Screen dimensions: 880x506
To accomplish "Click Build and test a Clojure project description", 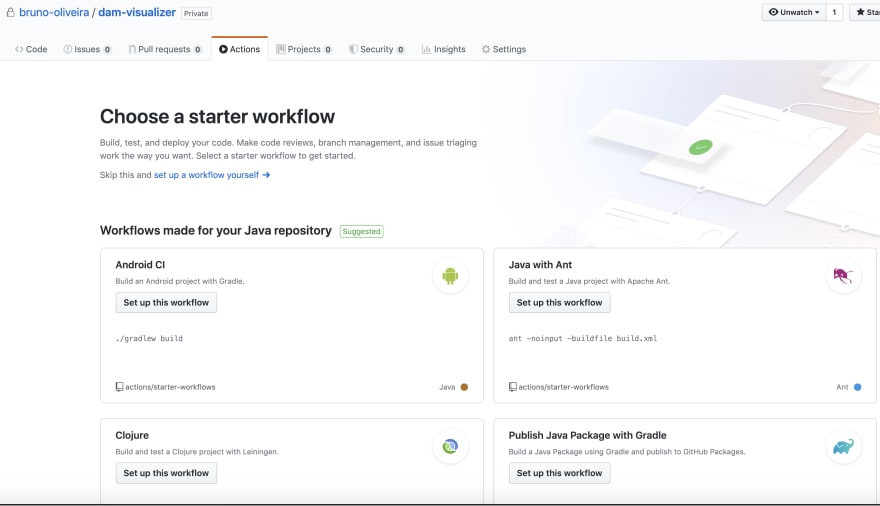I will [x=197, y=452].
